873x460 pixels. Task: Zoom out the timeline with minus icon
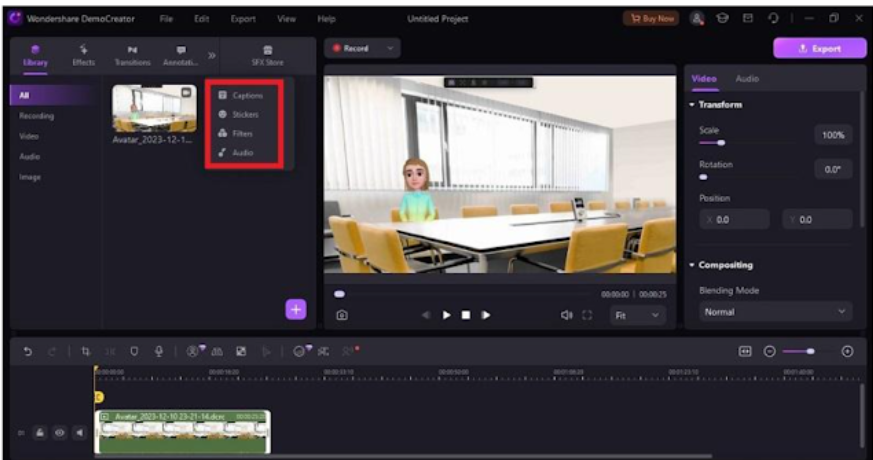point(769,351)
